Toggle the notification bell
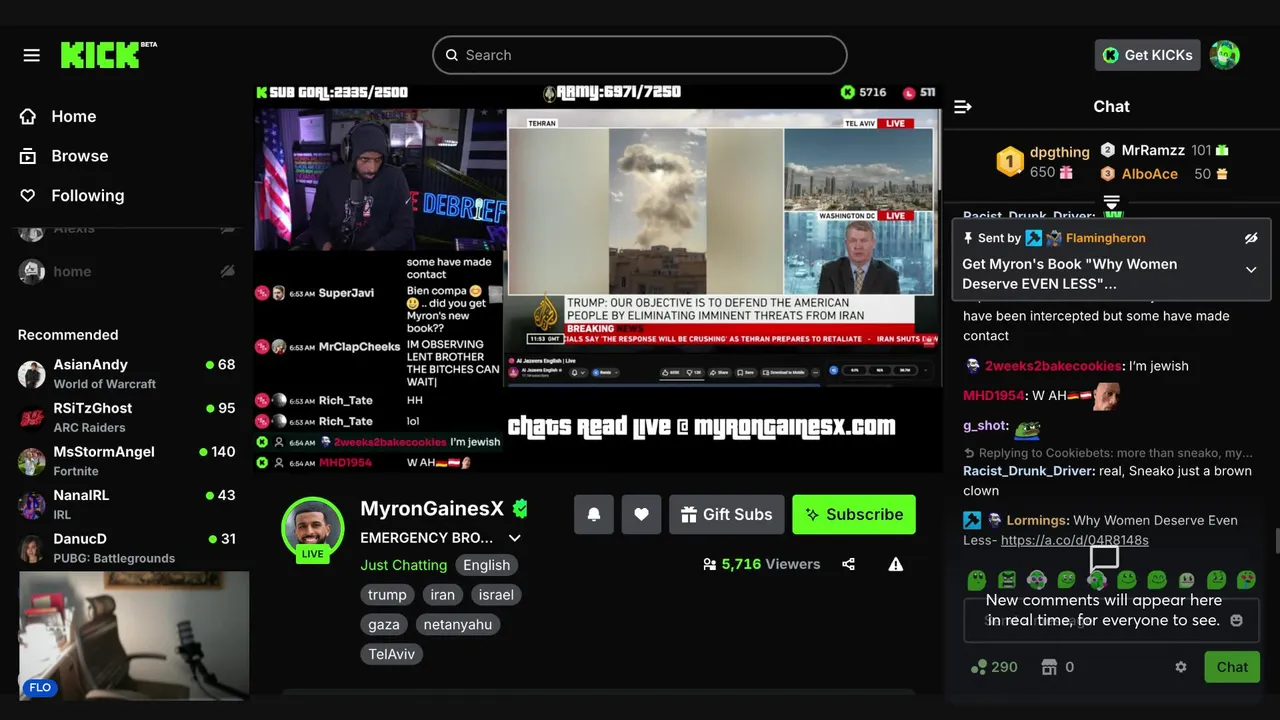 [x=594, y=514]
